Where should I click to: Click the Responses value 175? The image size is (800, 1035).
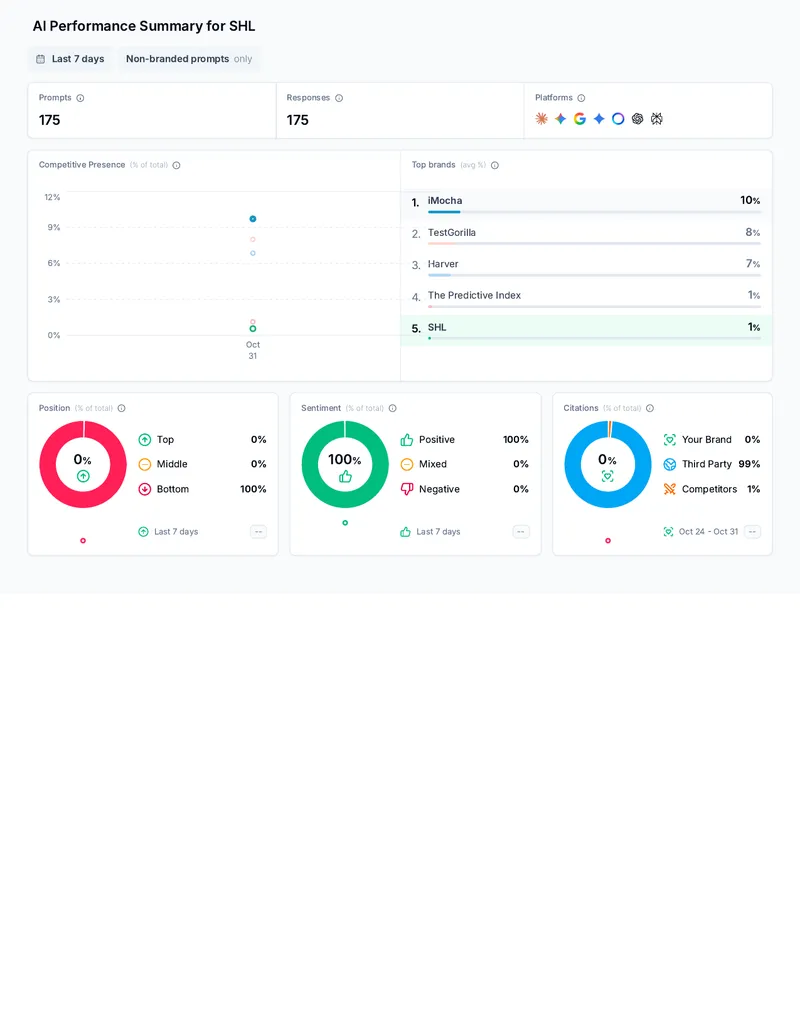tap(298, 120)
